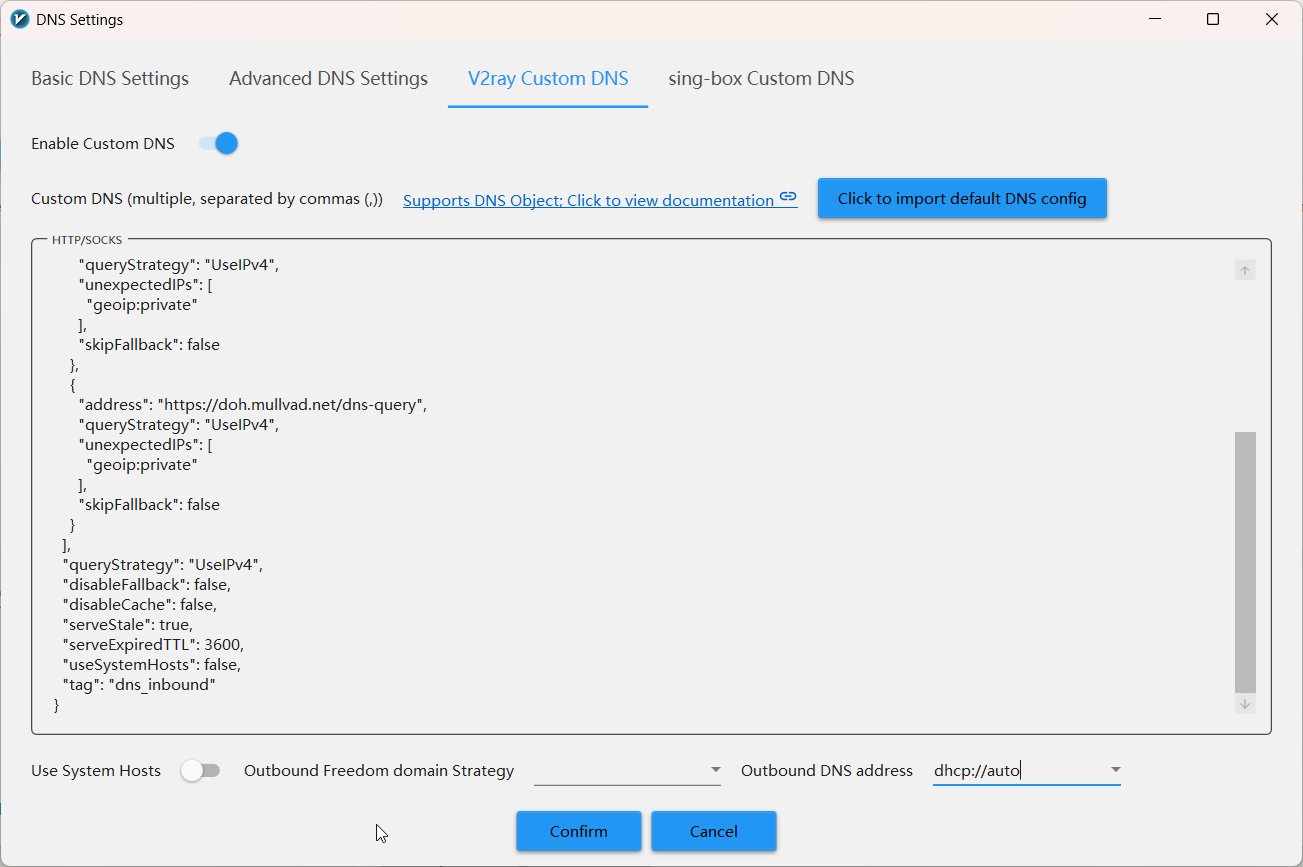Viewport: 1303px width, 867px height.
Task: Switch to the Basic DNS Settings tab
Action: pyautogui.click(x=110, y=78)
